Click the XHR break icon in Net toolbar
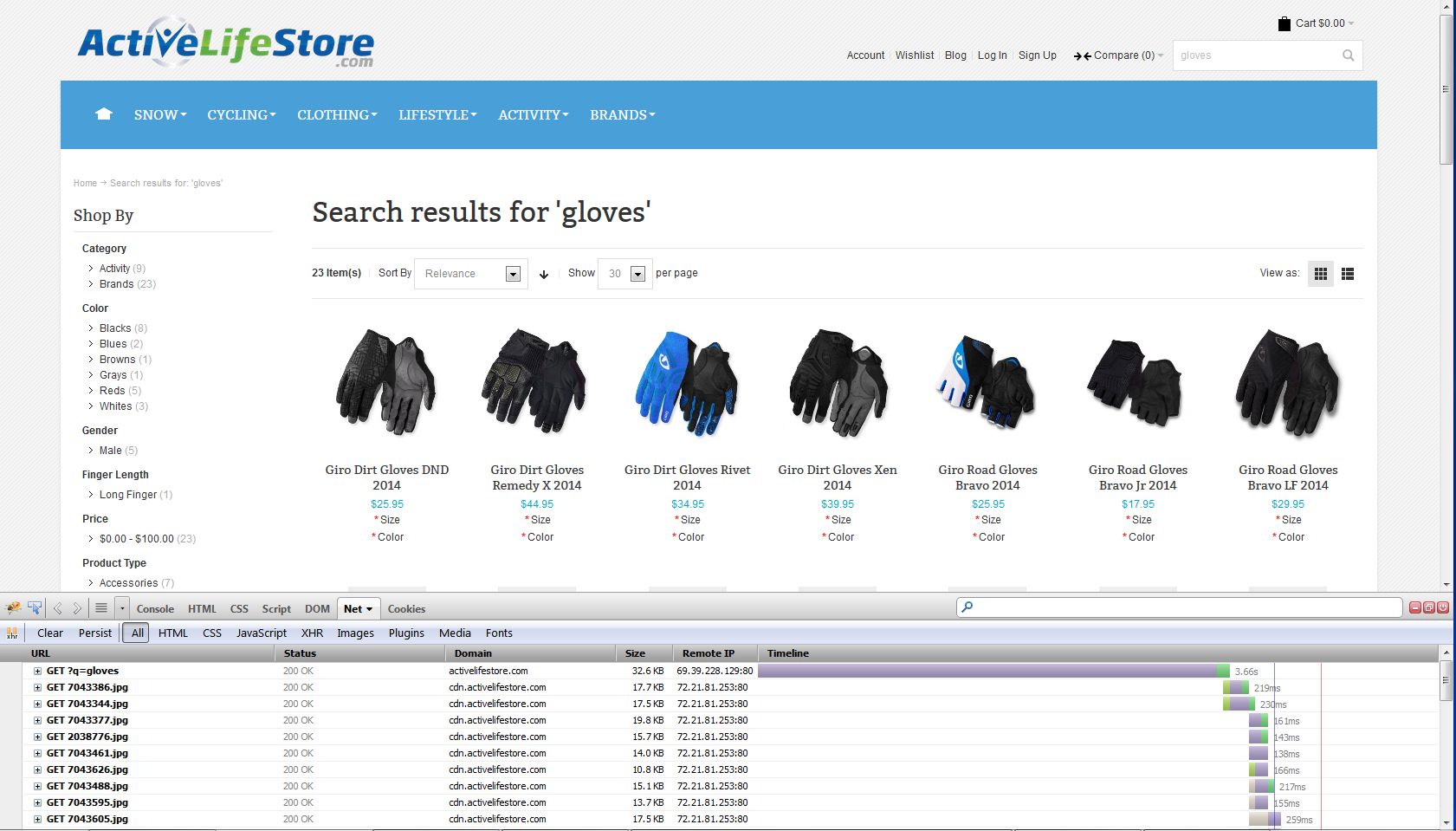 click(x=12, y=633)
